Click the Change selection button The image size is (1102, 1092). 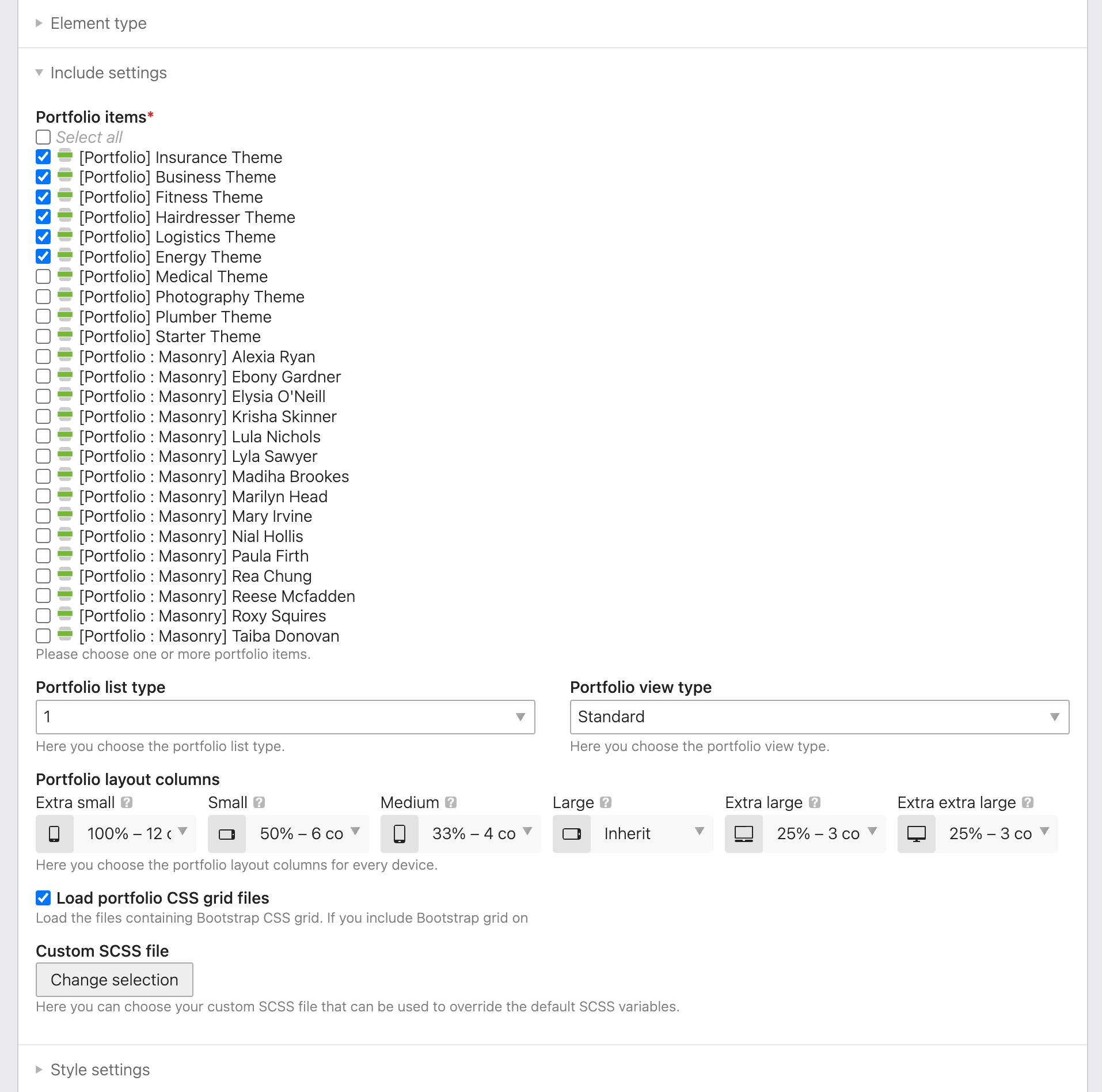pos(115,980)
